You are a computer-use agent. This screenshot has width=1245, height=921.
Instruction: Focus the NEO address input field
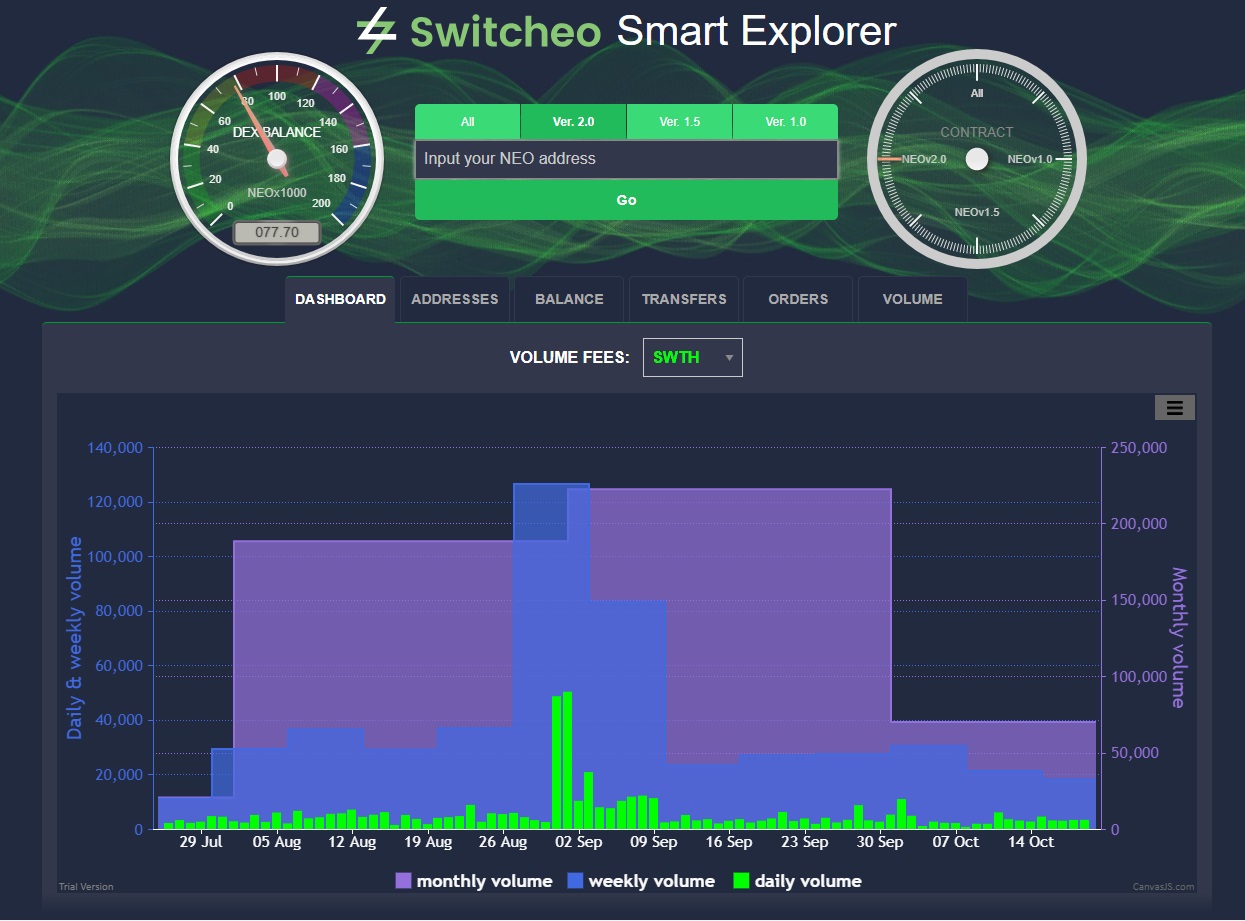pyautogui.click(x=626, y=159)
